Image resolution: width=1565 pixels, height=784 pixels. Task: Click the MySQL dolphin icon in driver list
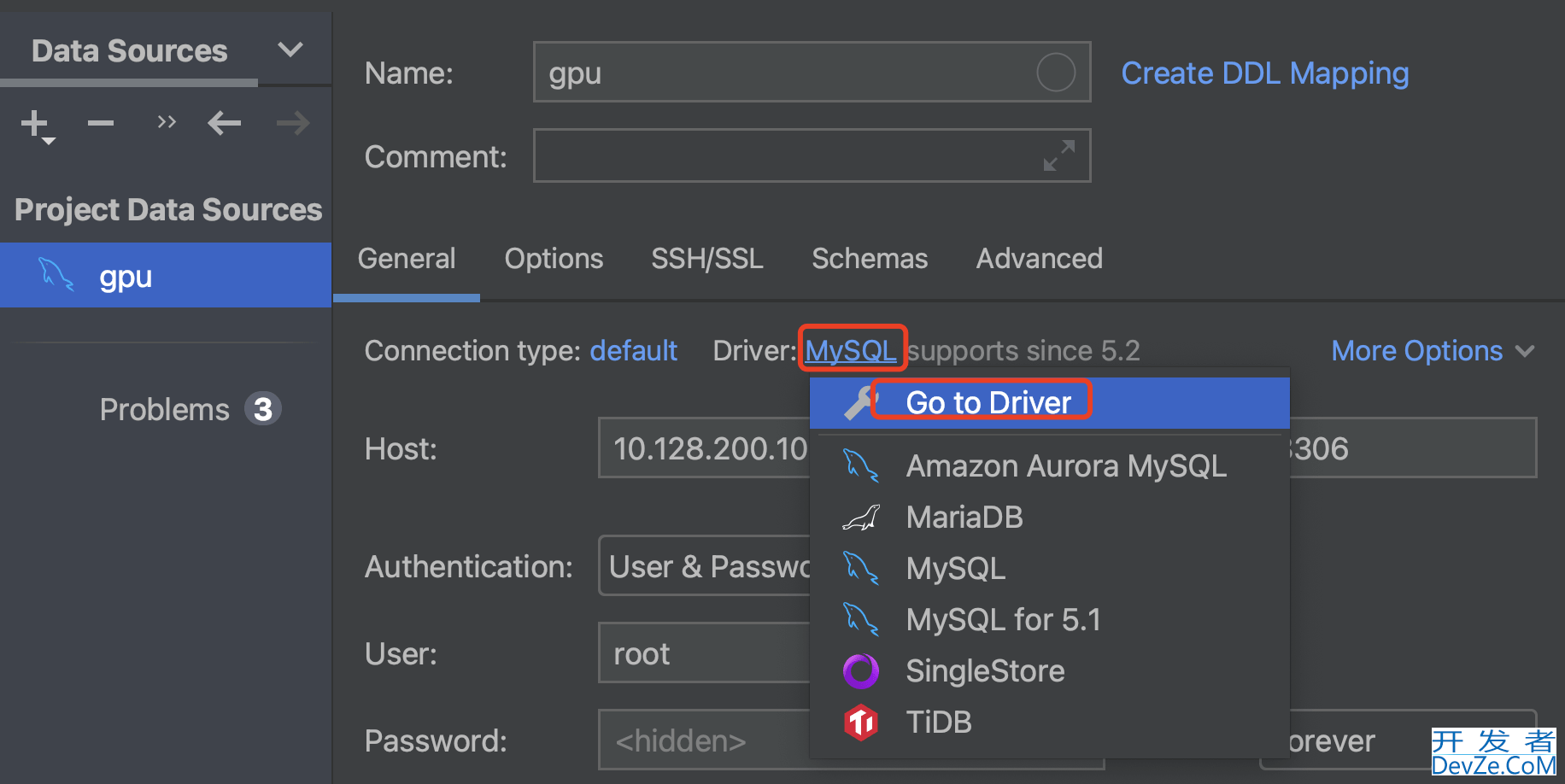[x=860, y=569]
